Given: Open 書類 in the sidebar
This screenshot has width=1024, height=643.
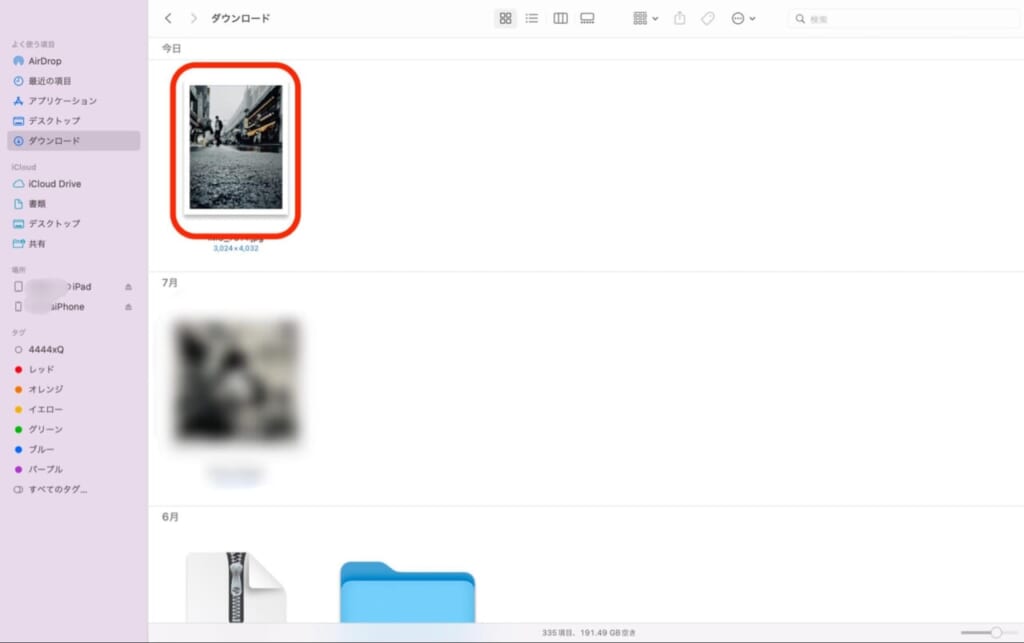Looking at the screenshot, I should 73,204.
